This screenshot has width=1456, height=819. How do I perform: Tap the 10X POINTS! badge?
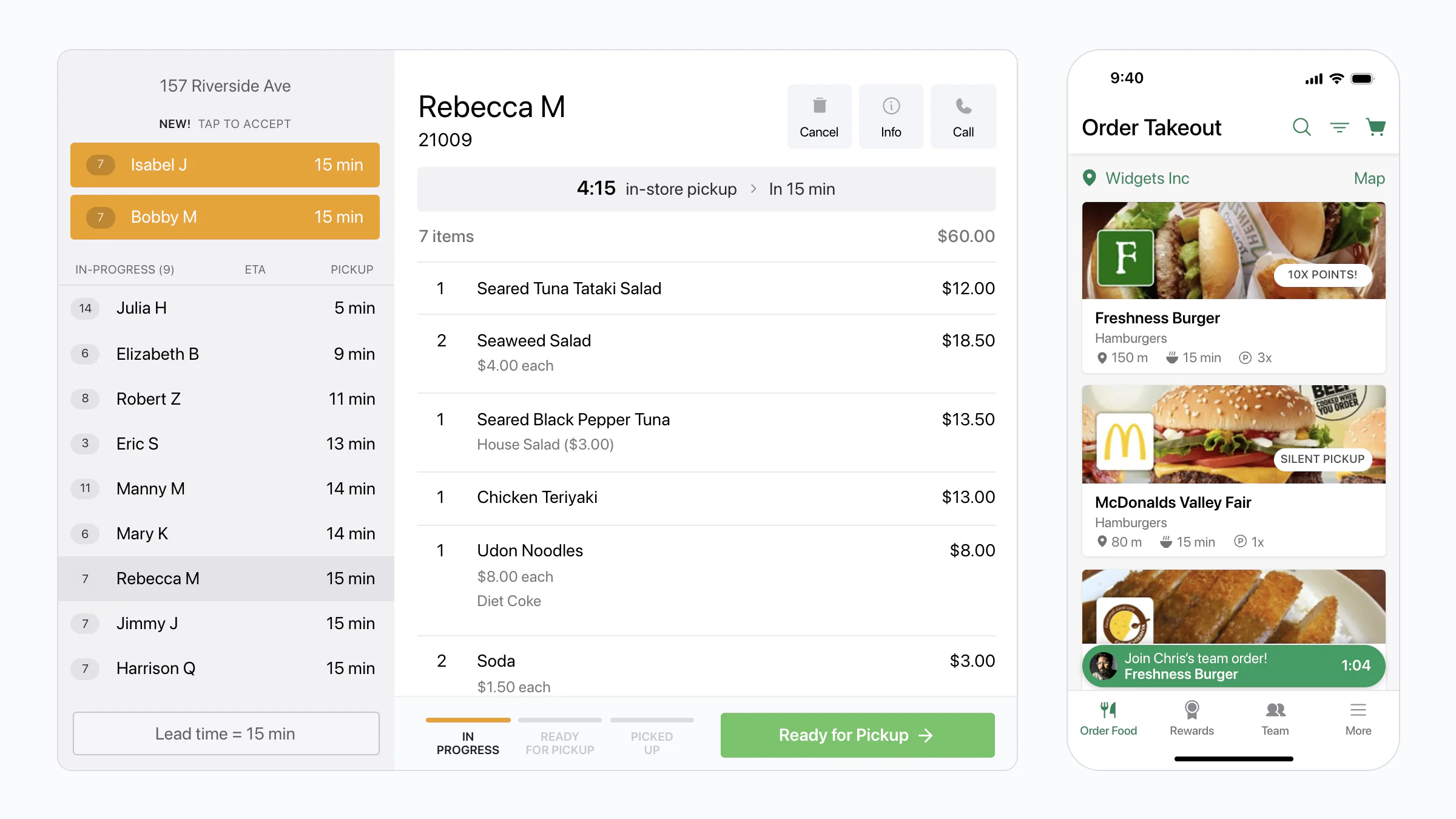(x=1323, y=275)
